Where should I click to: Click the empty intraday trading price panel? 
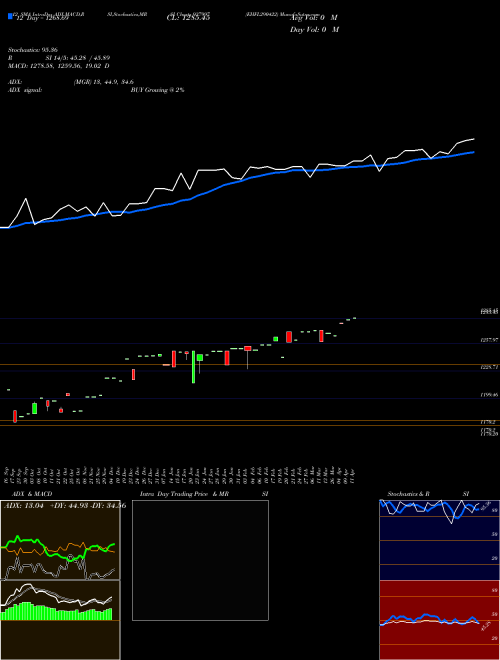click(200, 560)
